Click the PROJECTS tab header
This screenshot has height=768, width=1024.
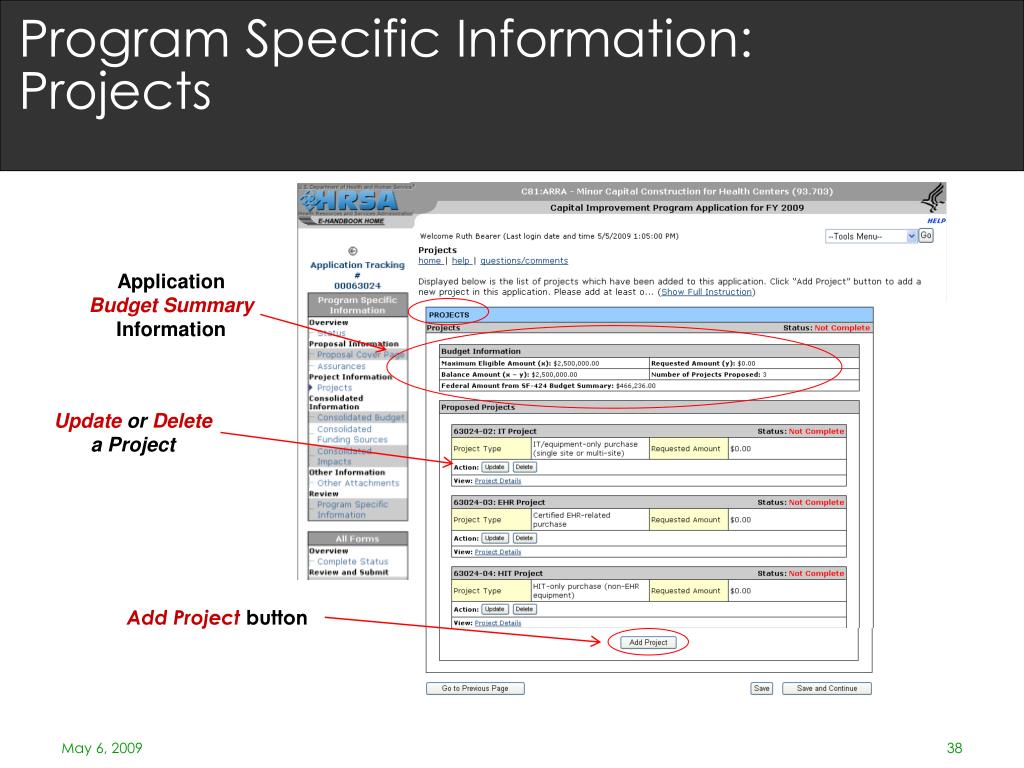[x=449, y=315]
